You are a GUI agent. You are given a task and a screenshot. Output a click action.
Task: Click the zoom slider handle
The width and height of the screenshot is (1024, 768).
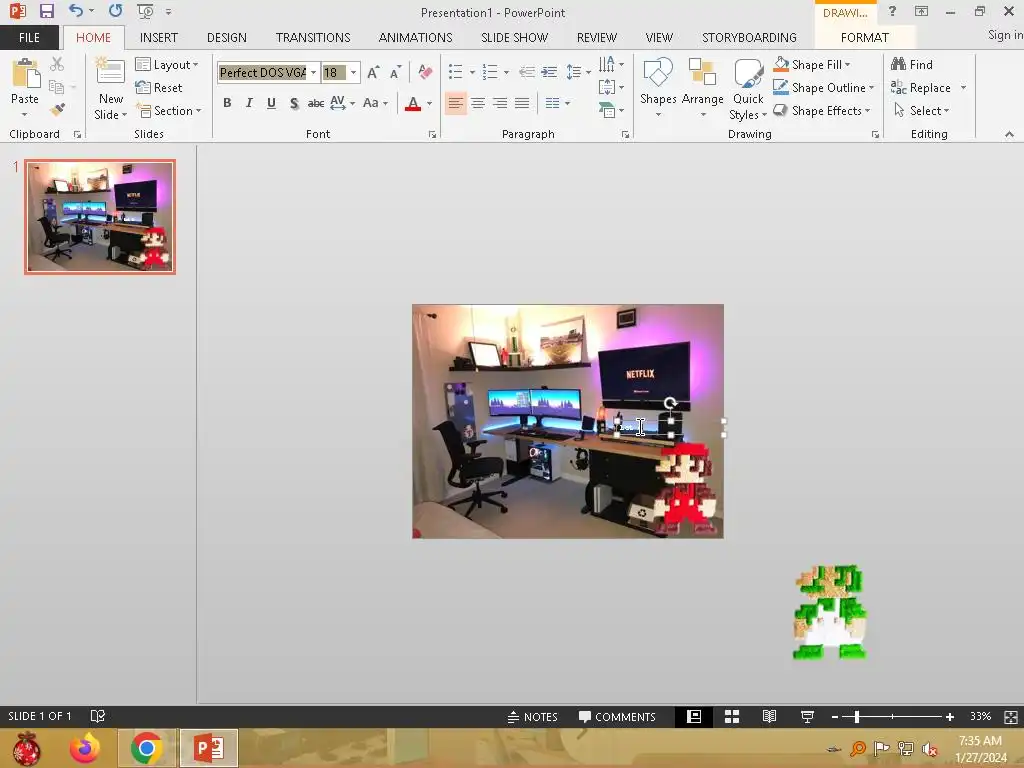point(856,717)
